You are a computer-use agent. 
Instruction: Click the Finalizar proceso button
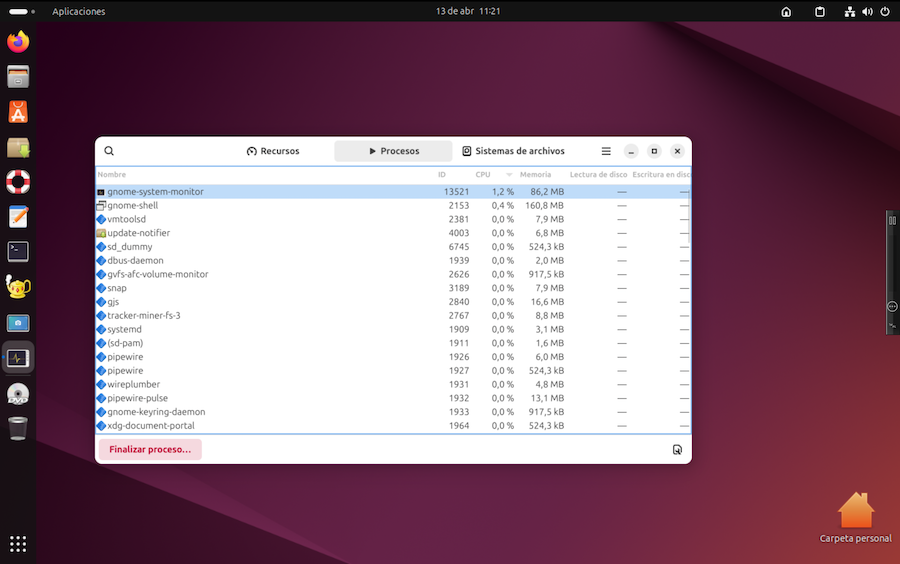(150, 450)
